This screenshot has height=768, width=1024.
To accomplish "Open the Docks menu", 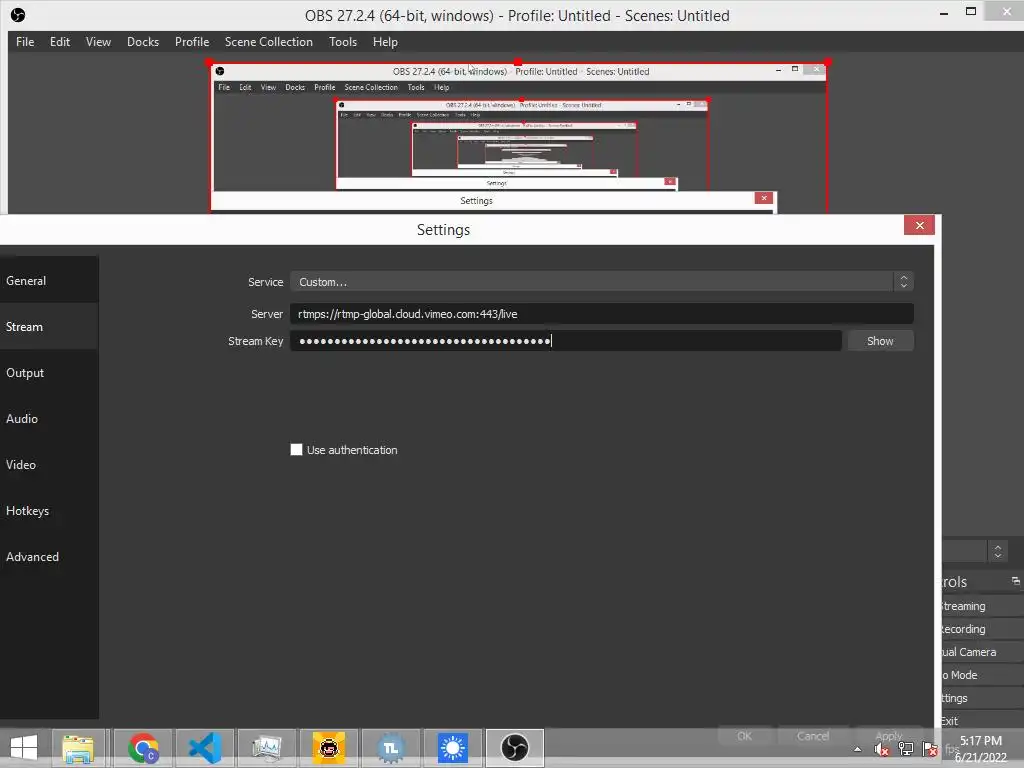I will tap(142, 42).
